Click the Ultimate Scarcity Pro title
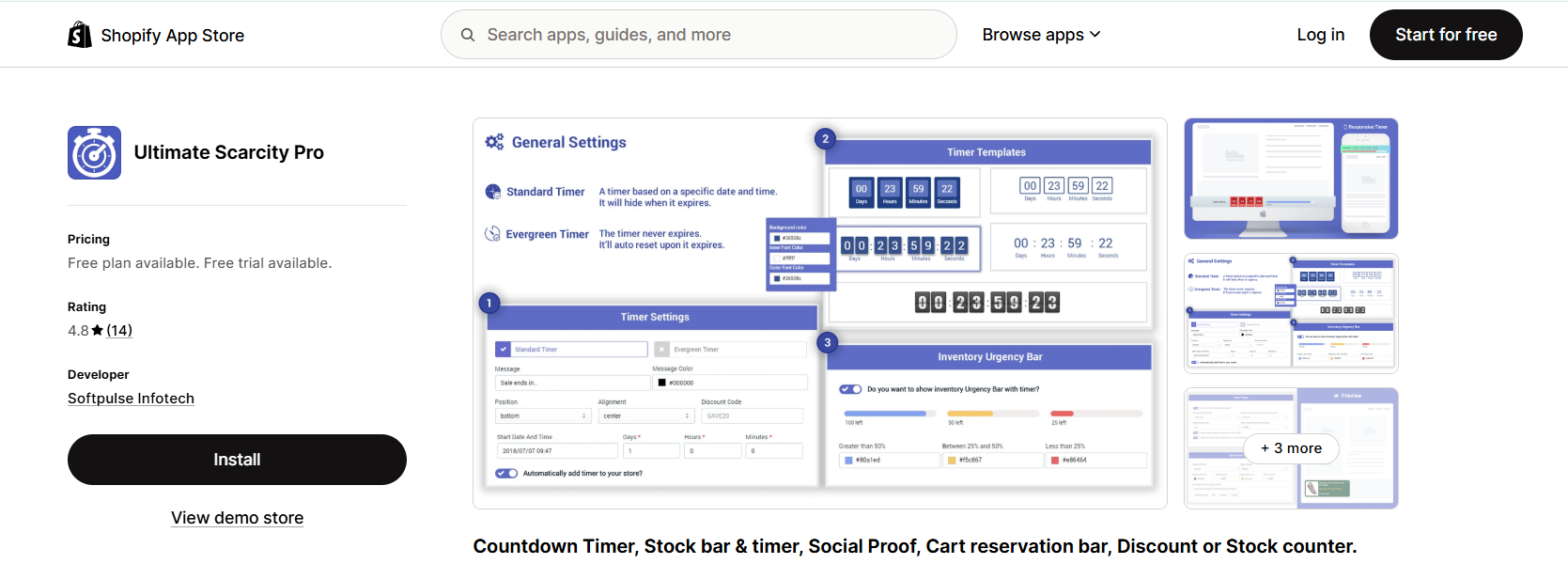Screen dimensions: 1568x564 coord(229,152)
